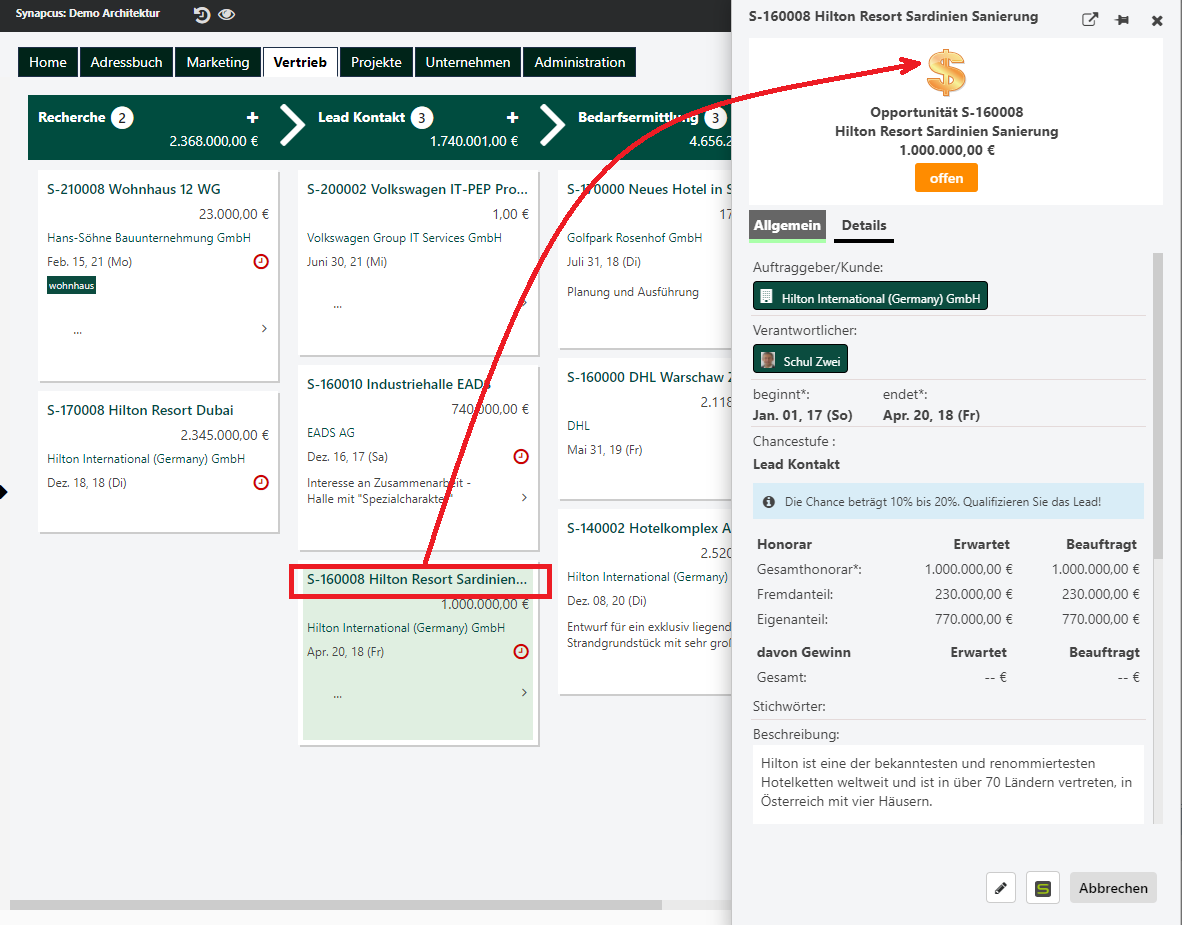Viewport: 1182px width, 925px height.
Task: Click the red alert icon on Hilton Resort Dubai
Action: 261,482
